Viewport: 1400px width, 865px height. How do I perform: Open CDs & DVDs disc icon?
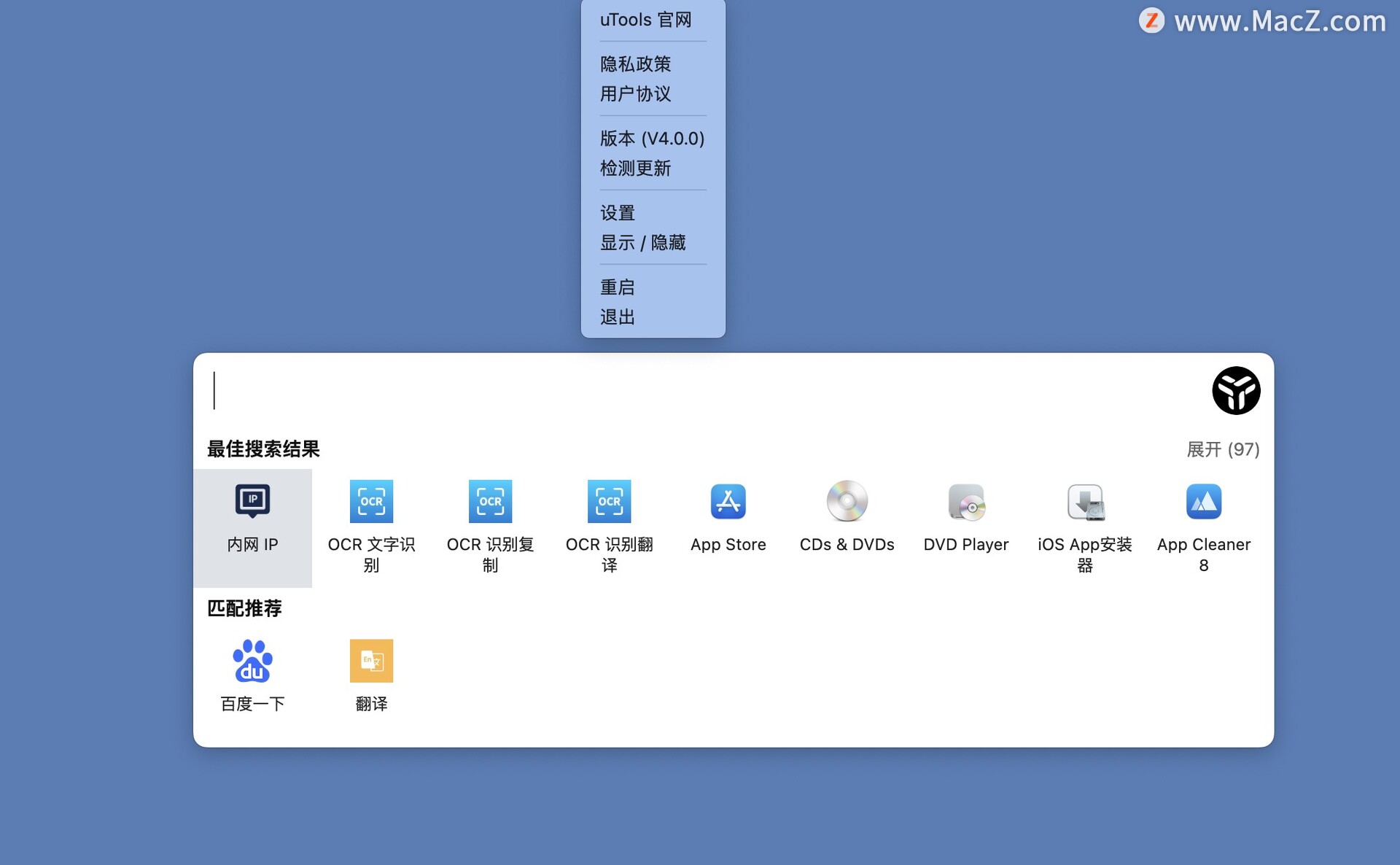(x=847, y=501)
